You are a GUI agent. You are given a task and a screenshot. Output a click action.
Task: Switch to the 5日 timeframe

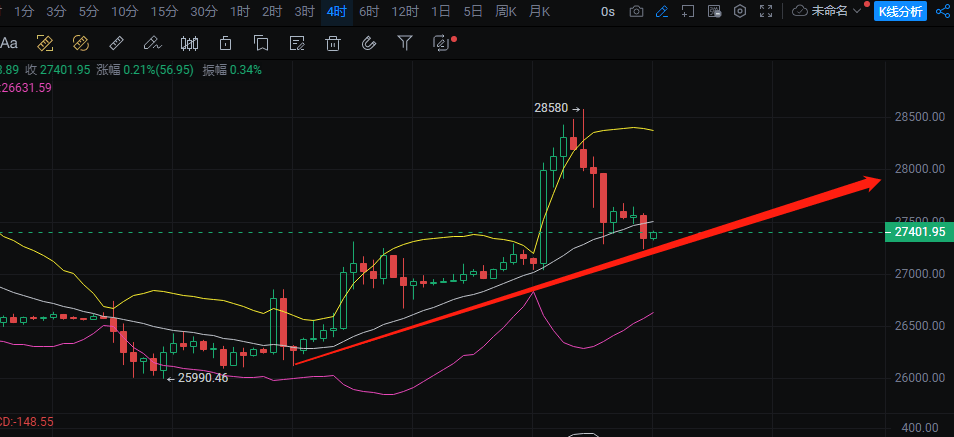pyautogui.click(x=473, y=11)
